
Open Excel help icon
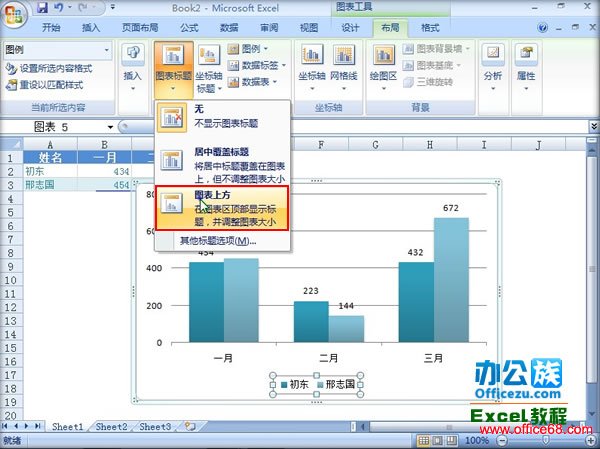[542, 28]
